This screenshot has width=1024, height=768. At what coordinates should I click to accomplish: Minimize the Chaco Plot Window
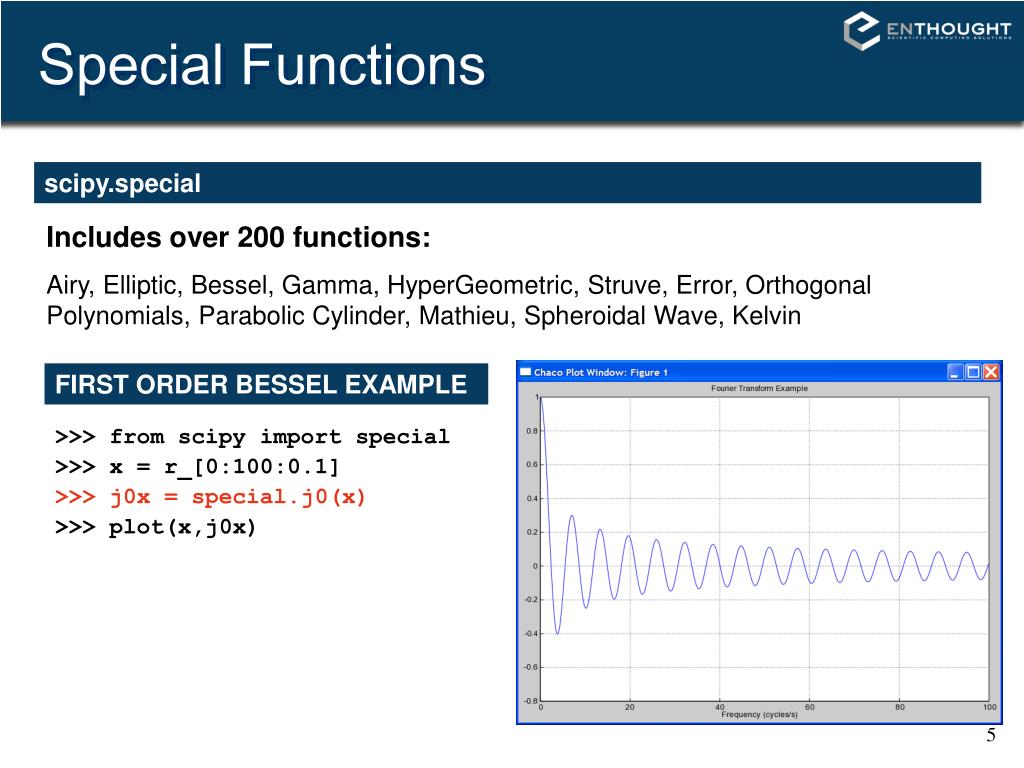955,372
